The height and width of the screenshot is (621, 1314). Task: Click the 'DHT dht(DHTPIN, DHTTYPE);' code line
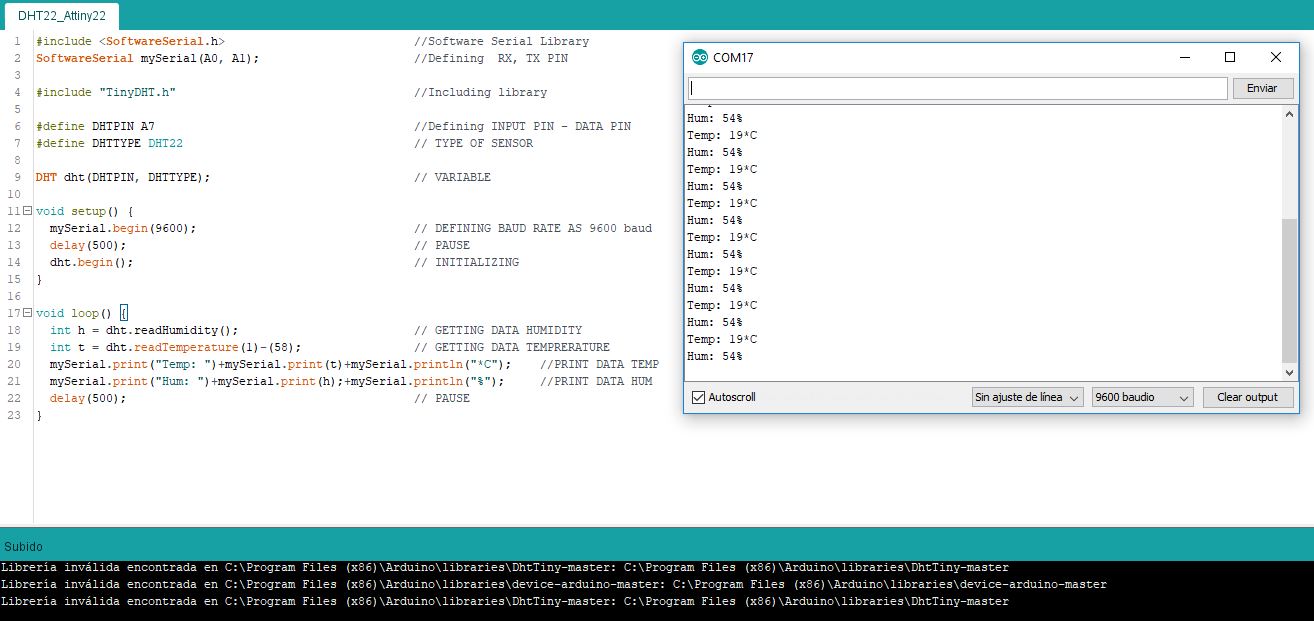pos(123,178)
